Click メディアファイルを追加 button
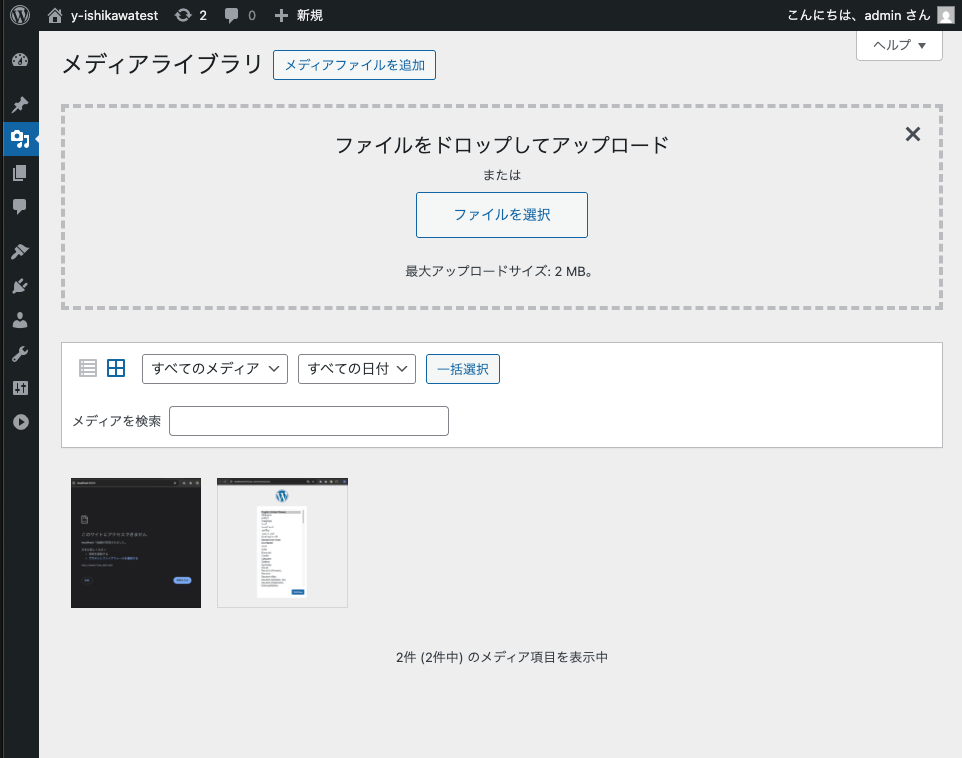 [x=354, y=65]
